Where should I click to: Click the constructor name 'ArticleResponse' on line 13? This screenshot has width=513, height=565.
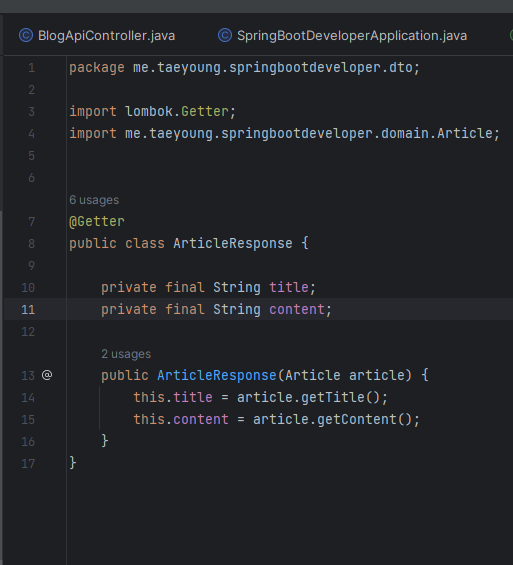tap(217, 375)
